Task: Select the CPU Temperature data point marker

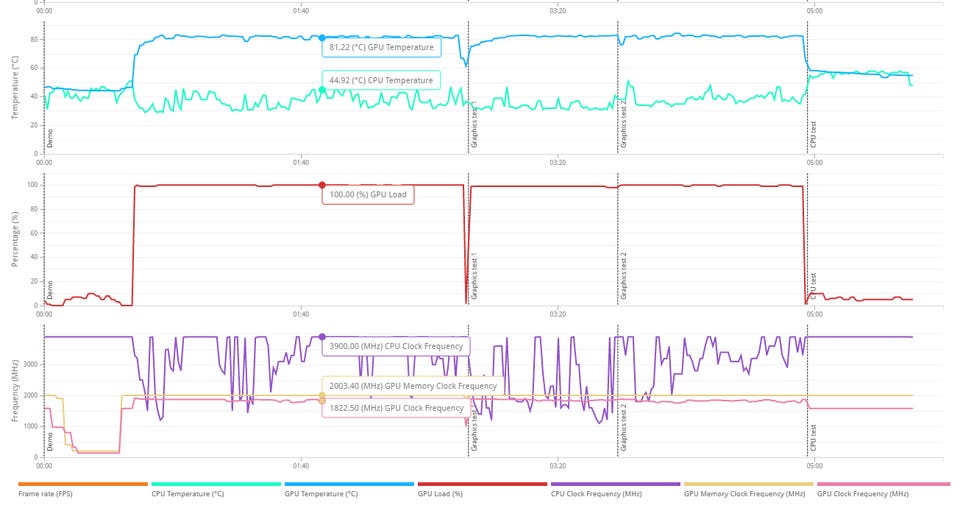Action: (x=322, y=90)
